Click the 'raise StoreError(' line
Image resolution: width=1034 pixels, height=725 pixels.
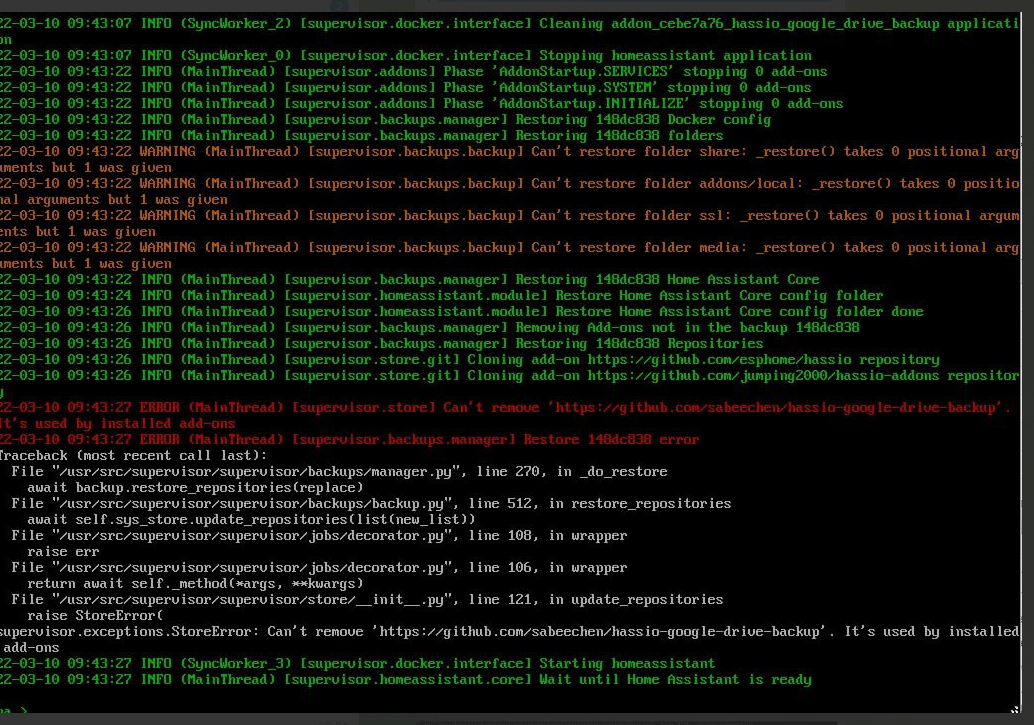coord(95,615)
